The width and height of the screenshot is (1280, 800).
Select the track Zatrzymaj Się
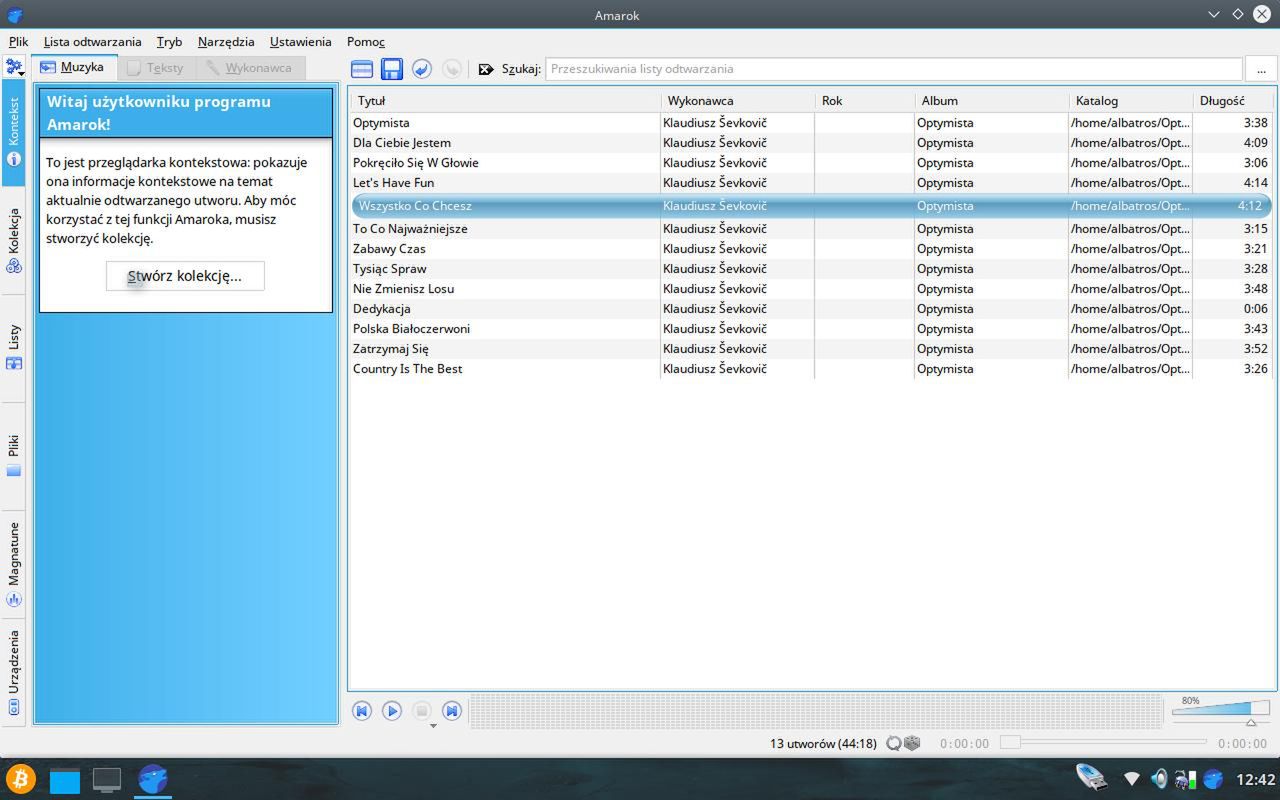point(811,349)
